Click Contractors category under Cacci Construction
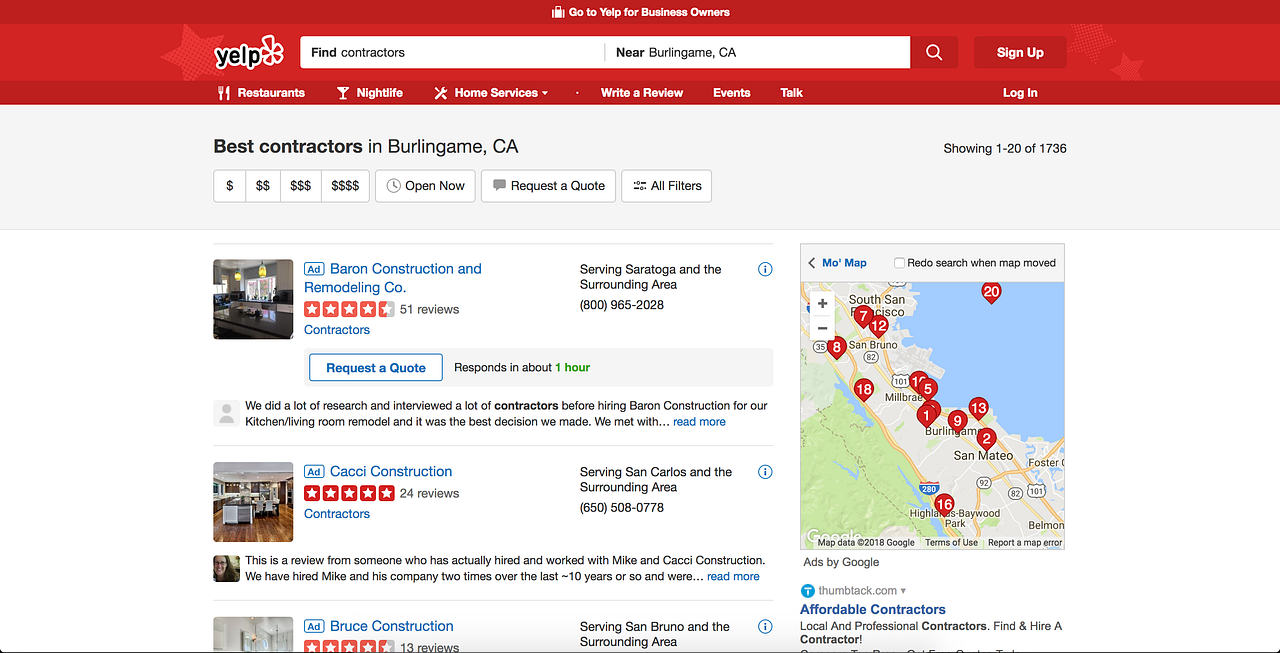 (x=337, y=514)
